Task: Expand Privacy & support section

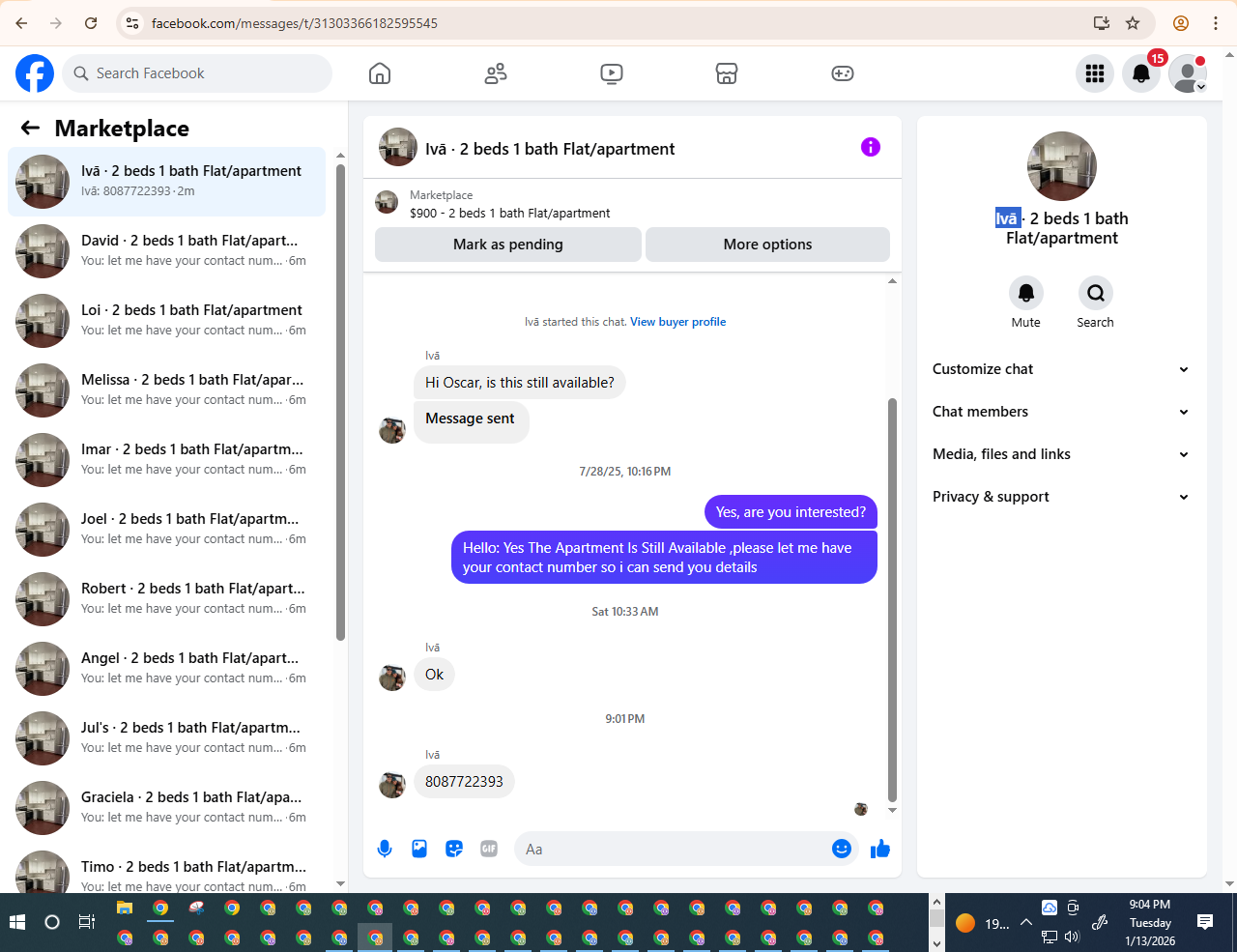Action: (1061, 497)
